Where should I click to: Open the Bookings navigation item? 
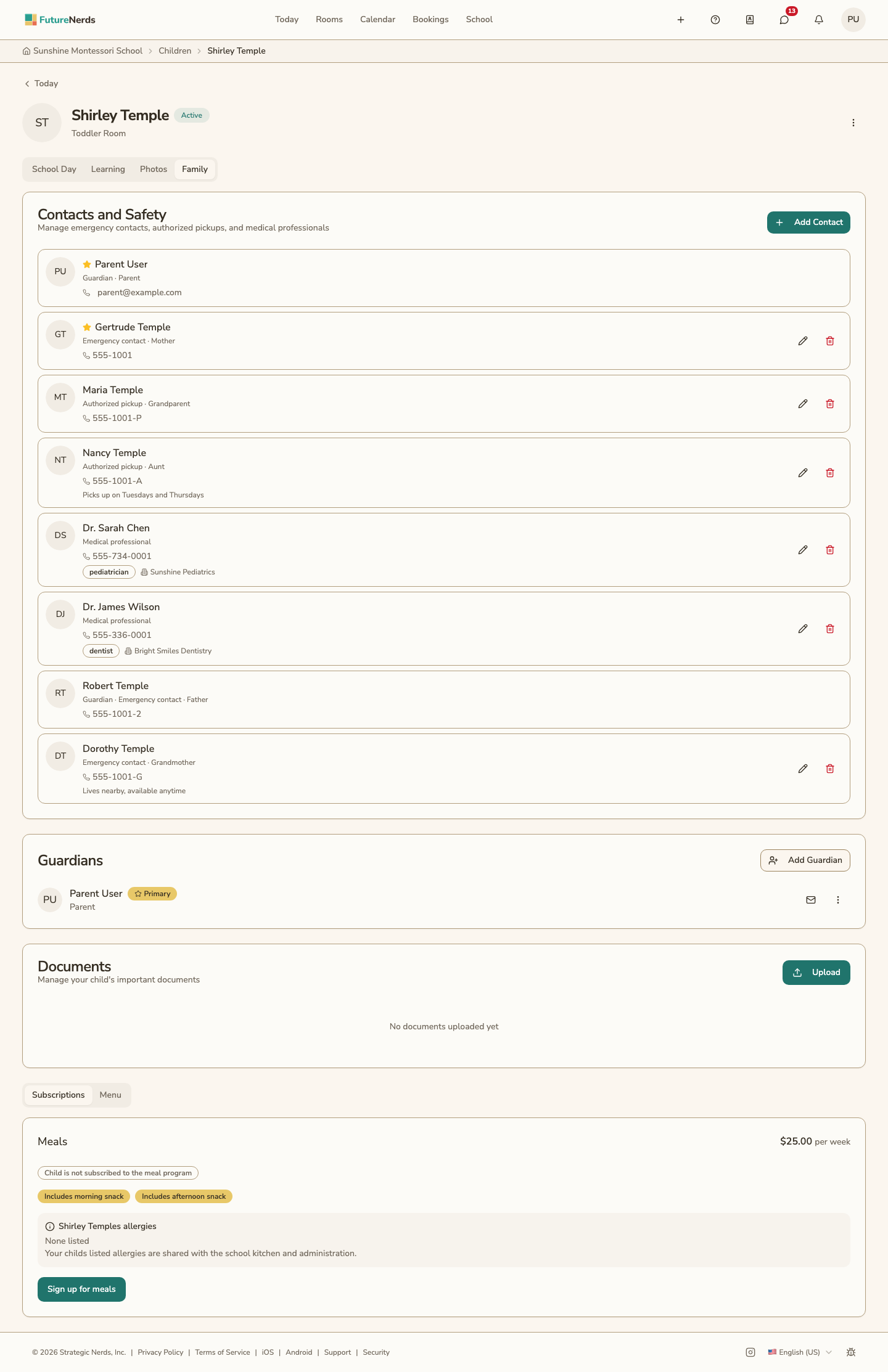(x=430, y=20)
